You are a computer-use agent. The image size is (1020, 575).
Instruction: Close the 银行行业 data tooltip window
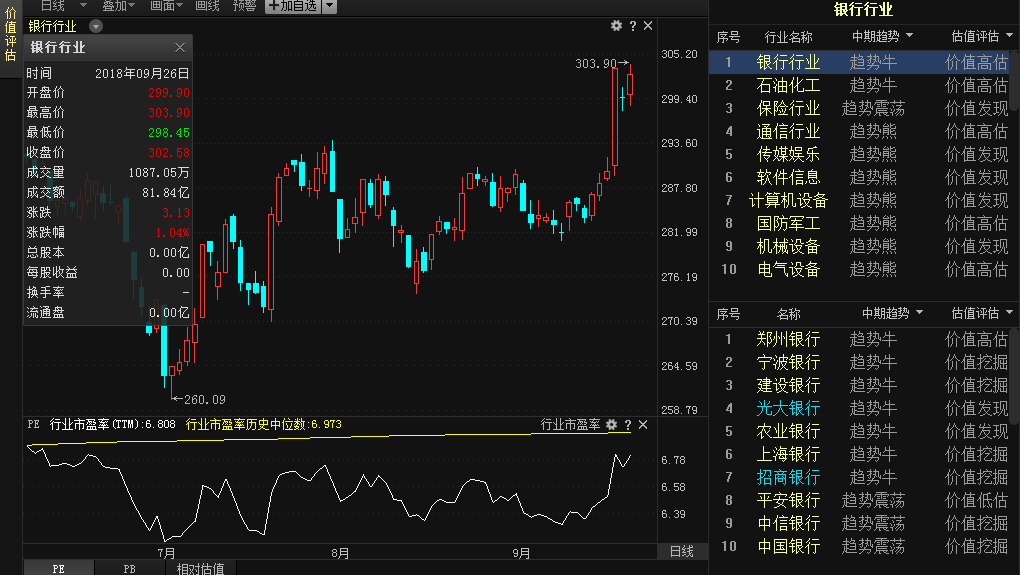(x=180, y=47)
